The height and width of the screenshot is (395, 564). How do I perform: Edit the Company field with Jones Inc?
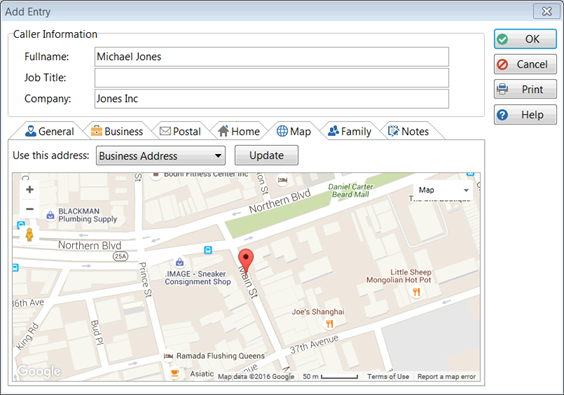tap(272, 99)
